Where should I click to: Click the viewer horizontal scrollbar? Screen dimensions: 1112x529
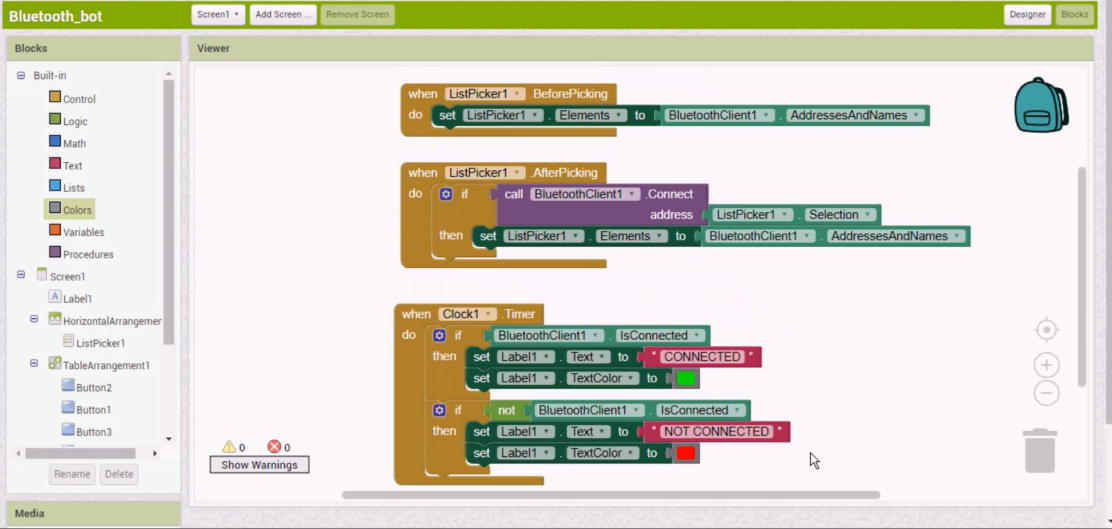[611, 495]
